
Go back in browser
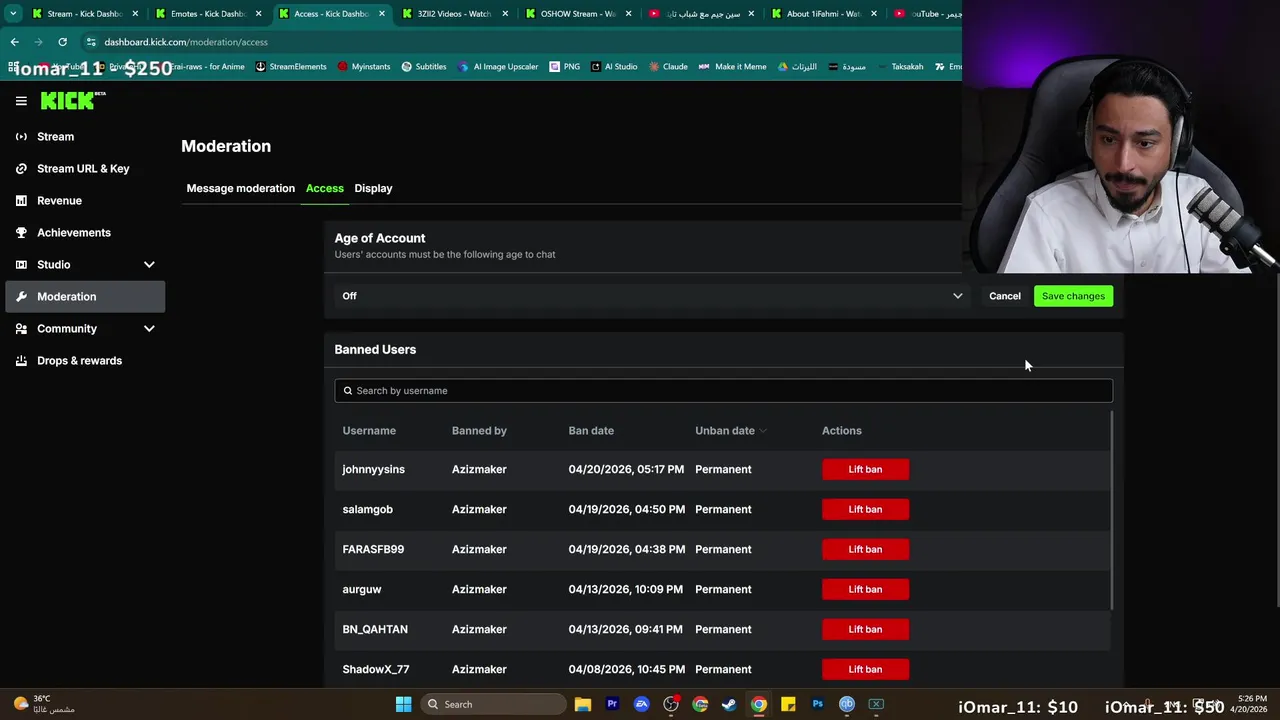pos(14,42)
